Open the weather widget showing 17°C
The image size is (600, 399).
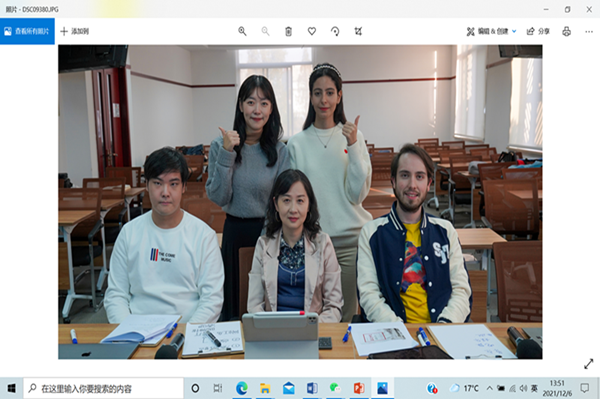464,388
